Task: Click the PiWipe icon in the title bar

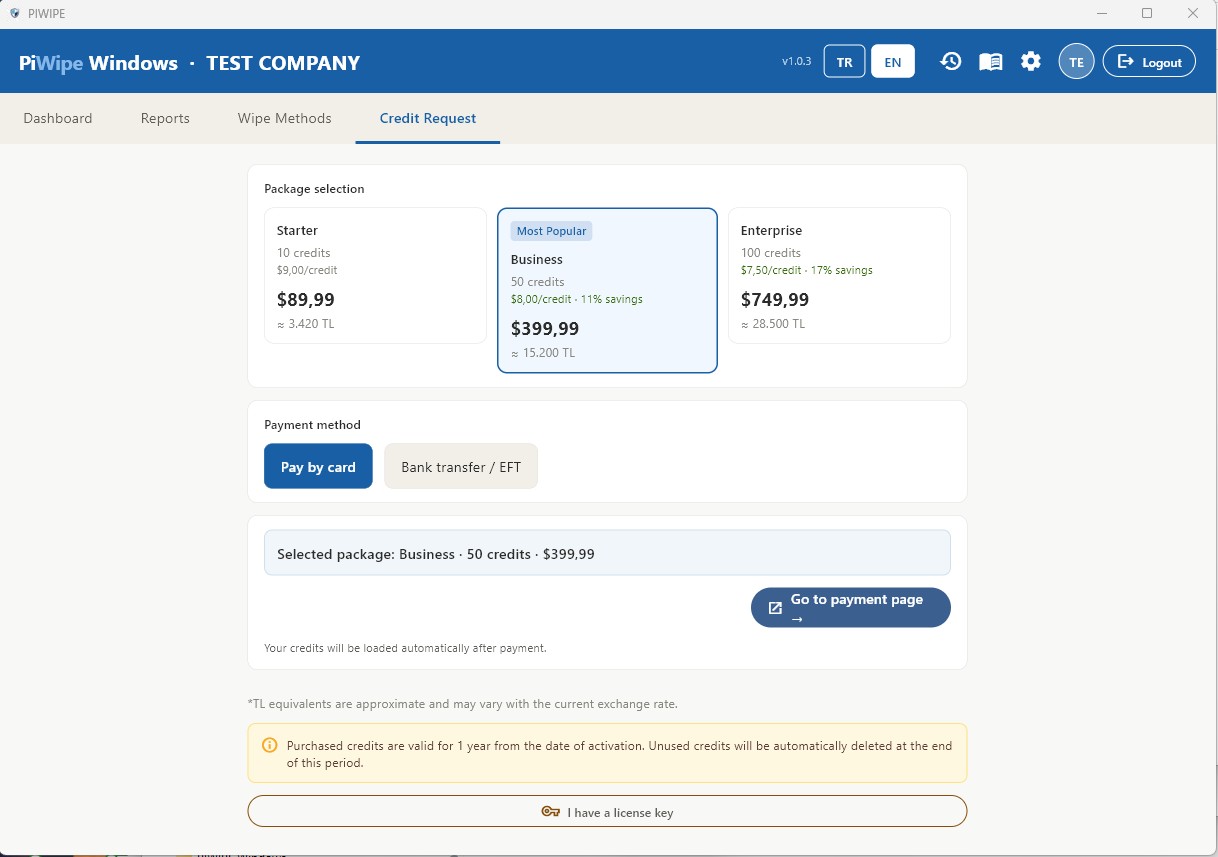Action: (14, 13)
